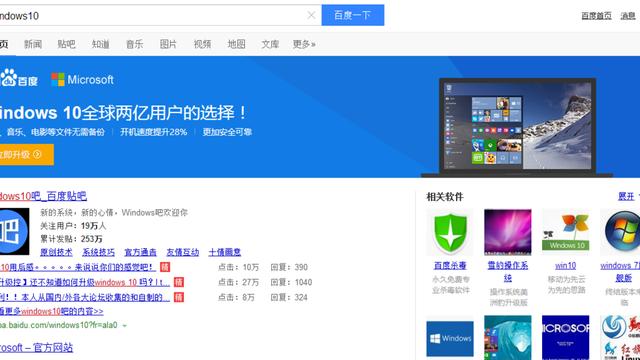Click the green shield 百度杀毒 icon

coord(450,233)
